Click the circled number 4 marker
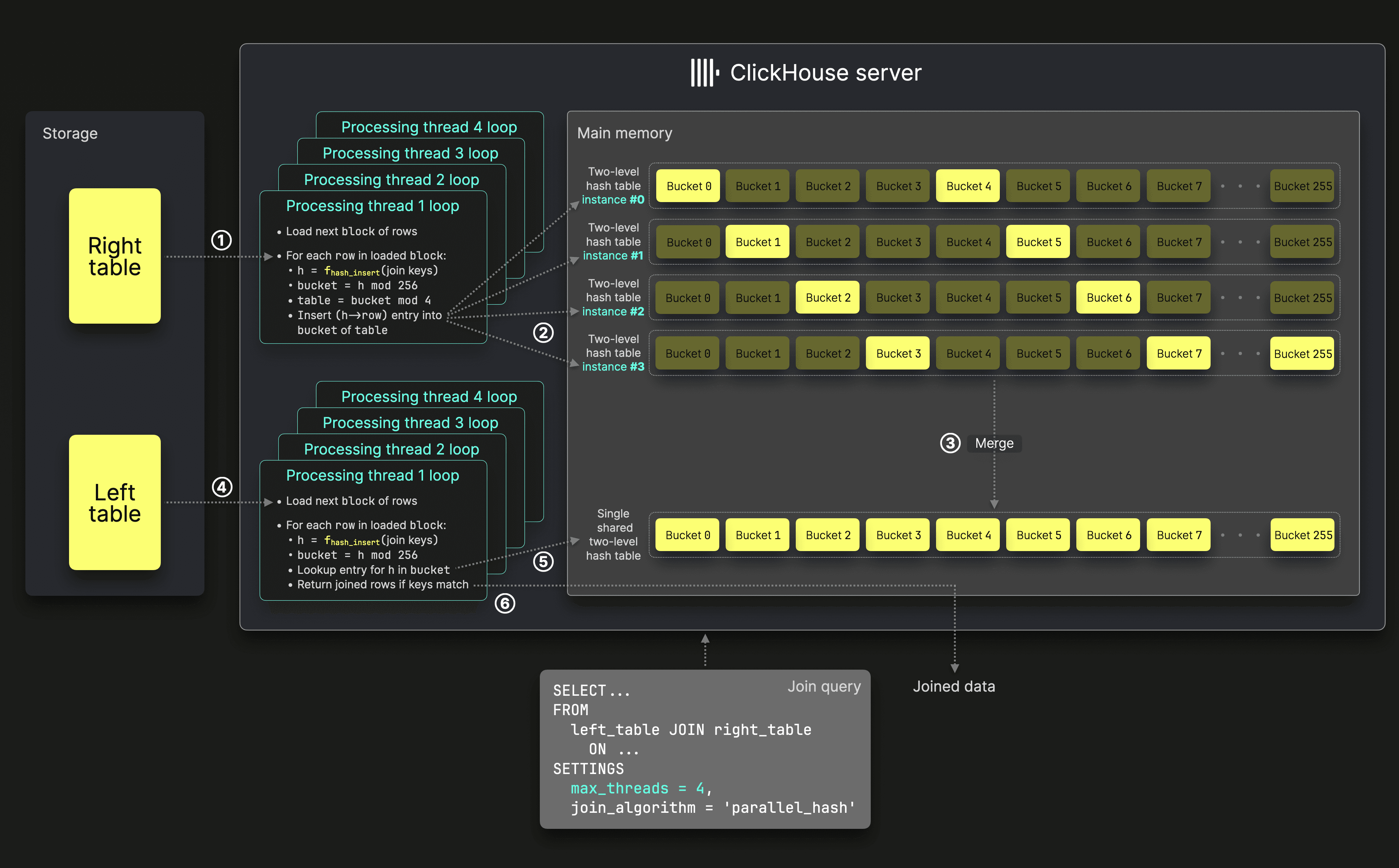This screenshot has height=868, width=1399. coord(222,487)
